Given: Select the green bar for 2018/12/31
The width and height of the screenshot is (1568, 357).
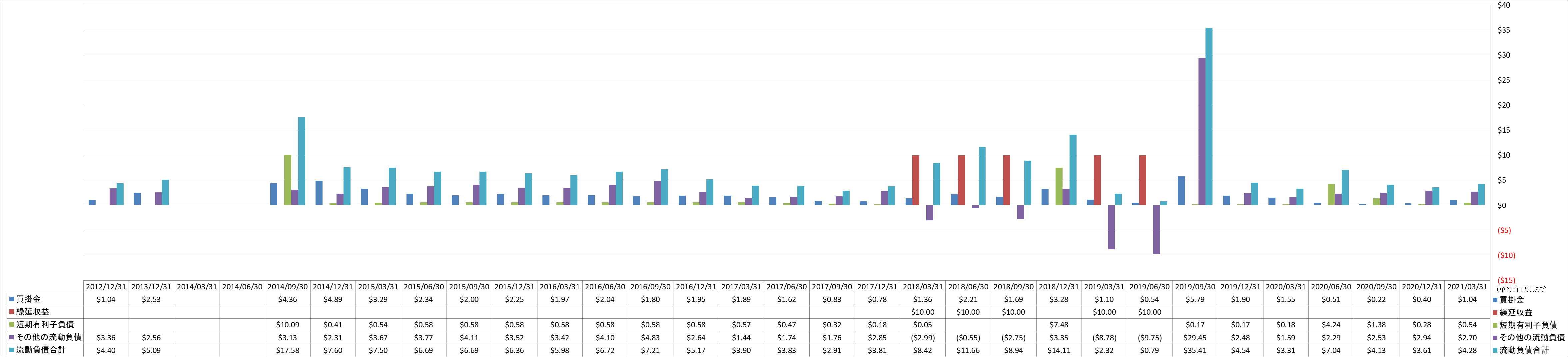Looking at the screenshot, I should coord(1059,186).
